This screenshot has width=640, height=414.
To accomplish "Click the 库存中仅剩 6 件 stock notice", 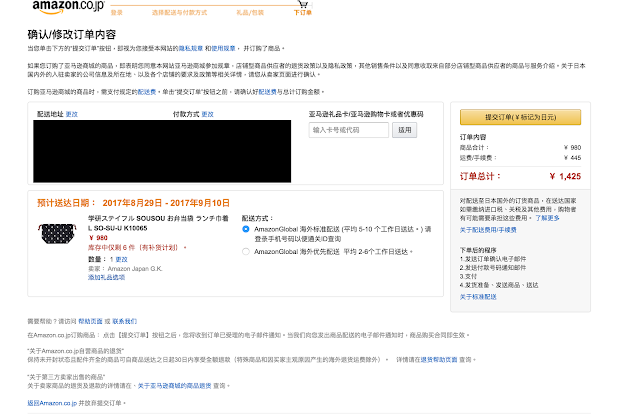I will pyautogui.click(x=138, y=247).
